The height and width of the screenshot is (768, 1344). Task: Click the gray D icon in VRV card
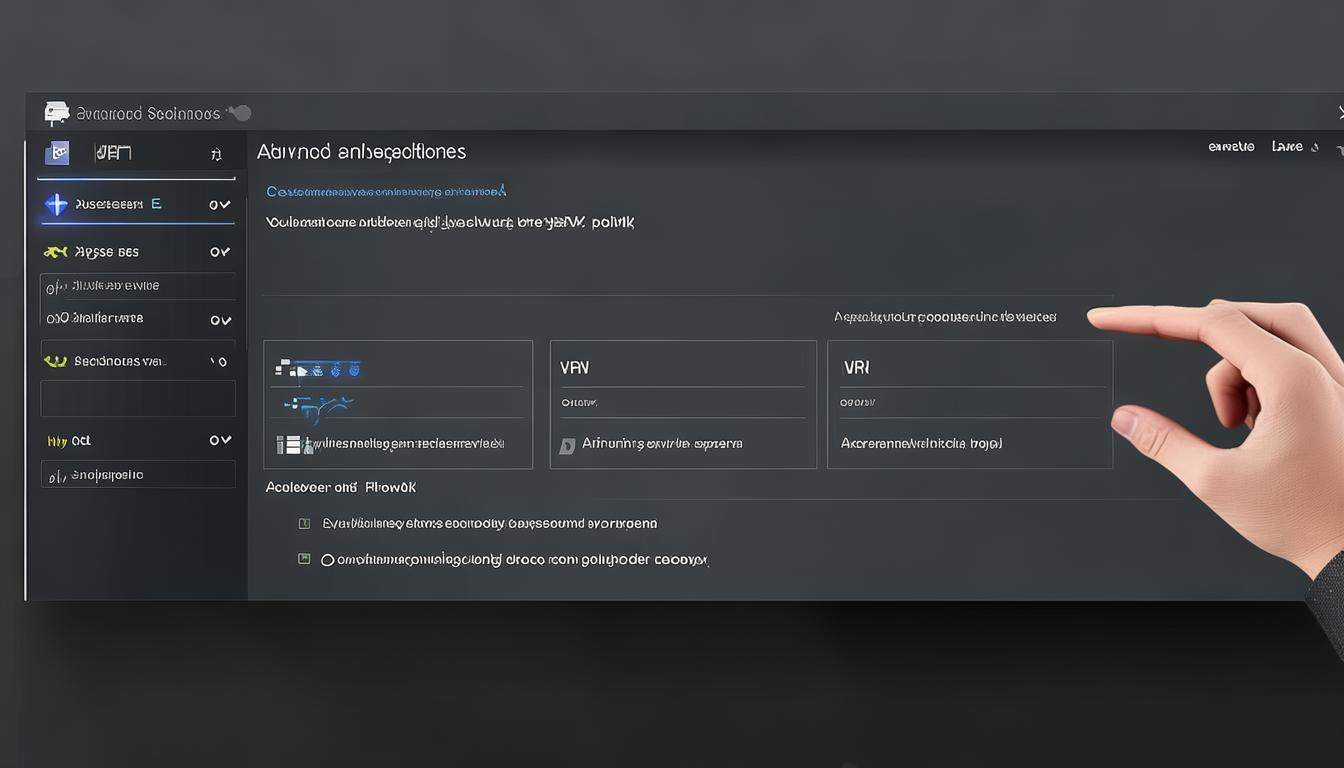pyautogui.click(x=567, y=445)
